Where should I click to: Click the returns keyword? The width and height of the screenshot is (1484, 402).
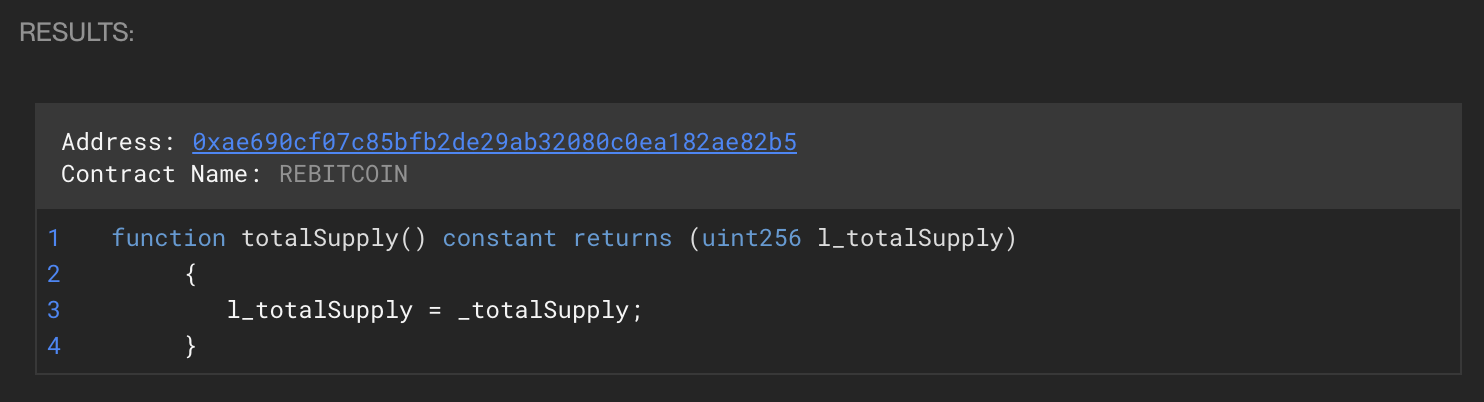point(622,238)
